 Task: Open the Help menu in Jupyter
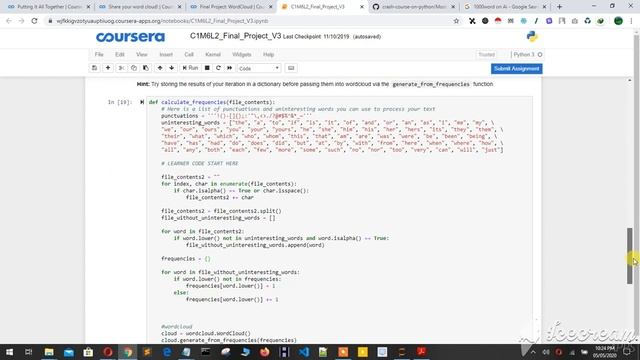click(268, 54)
